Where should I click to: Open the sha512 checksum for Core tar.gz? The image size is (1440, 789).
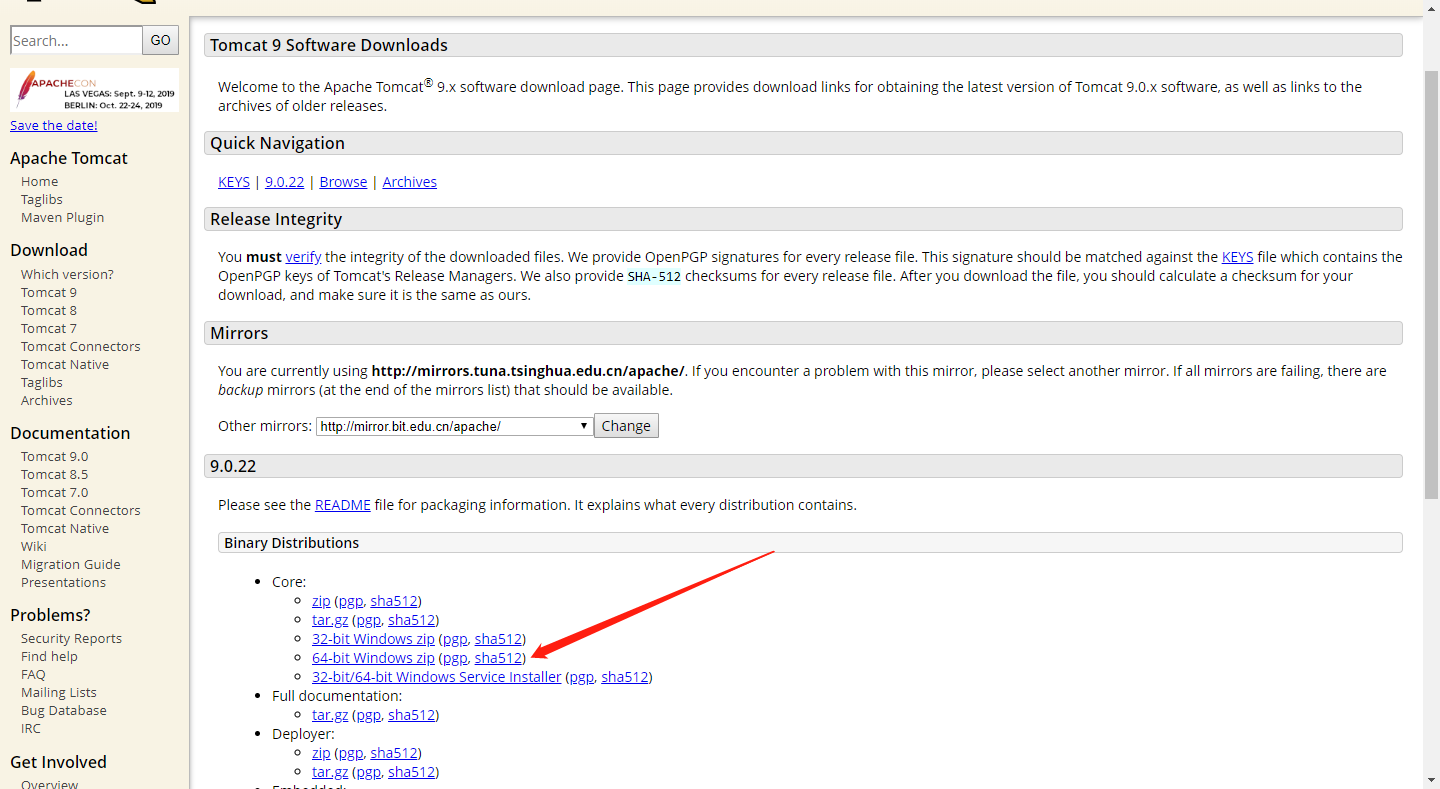(x=411, y=619)
